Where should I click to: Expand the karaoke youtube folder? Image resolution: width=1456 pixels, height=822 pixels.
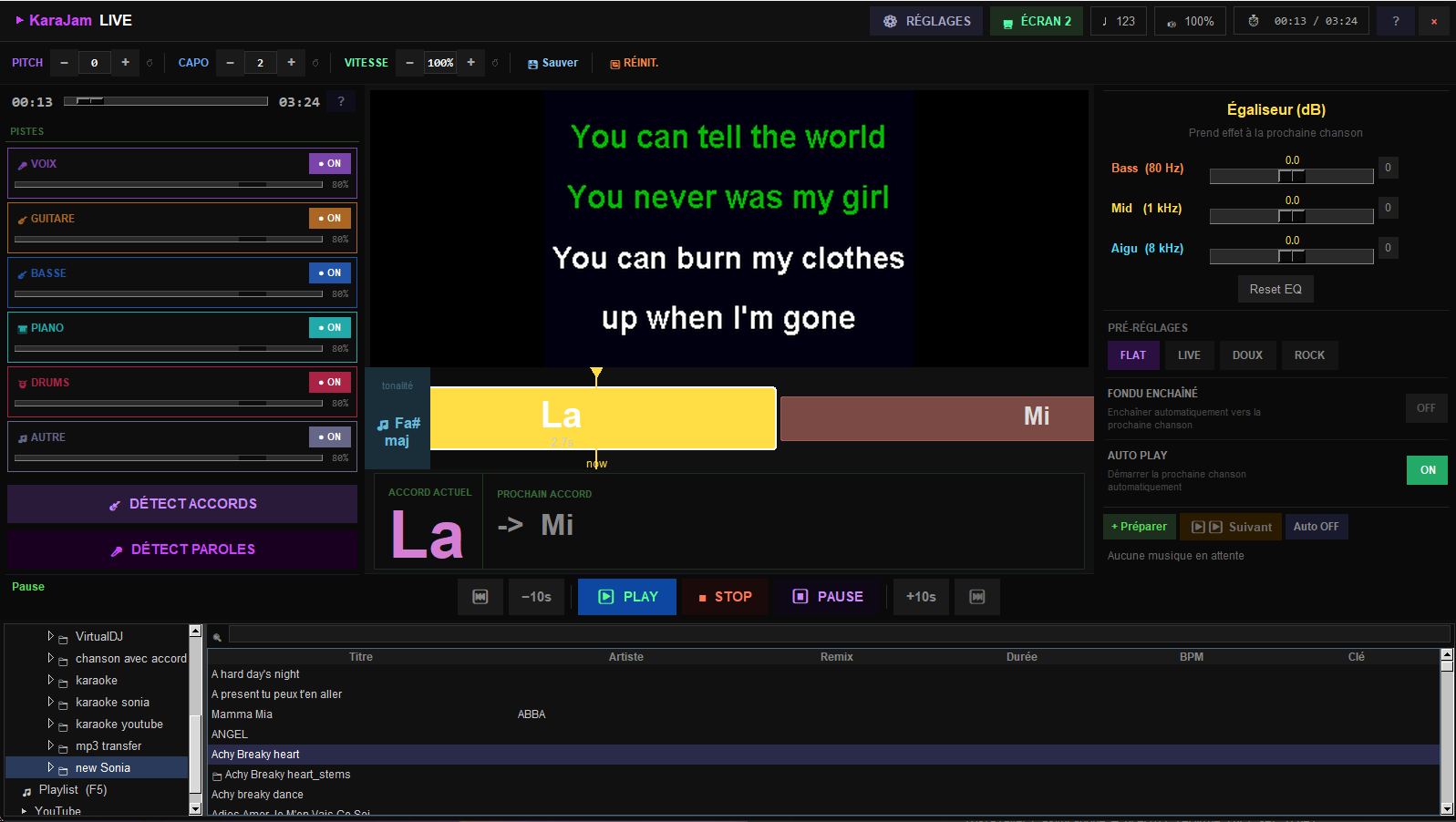(x=50, y=724)
